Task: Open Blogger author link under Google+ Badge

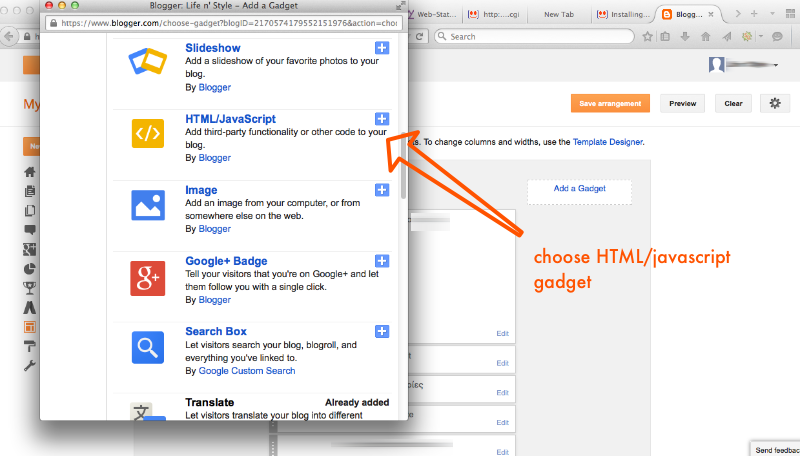Action: [x=214, y=300]
